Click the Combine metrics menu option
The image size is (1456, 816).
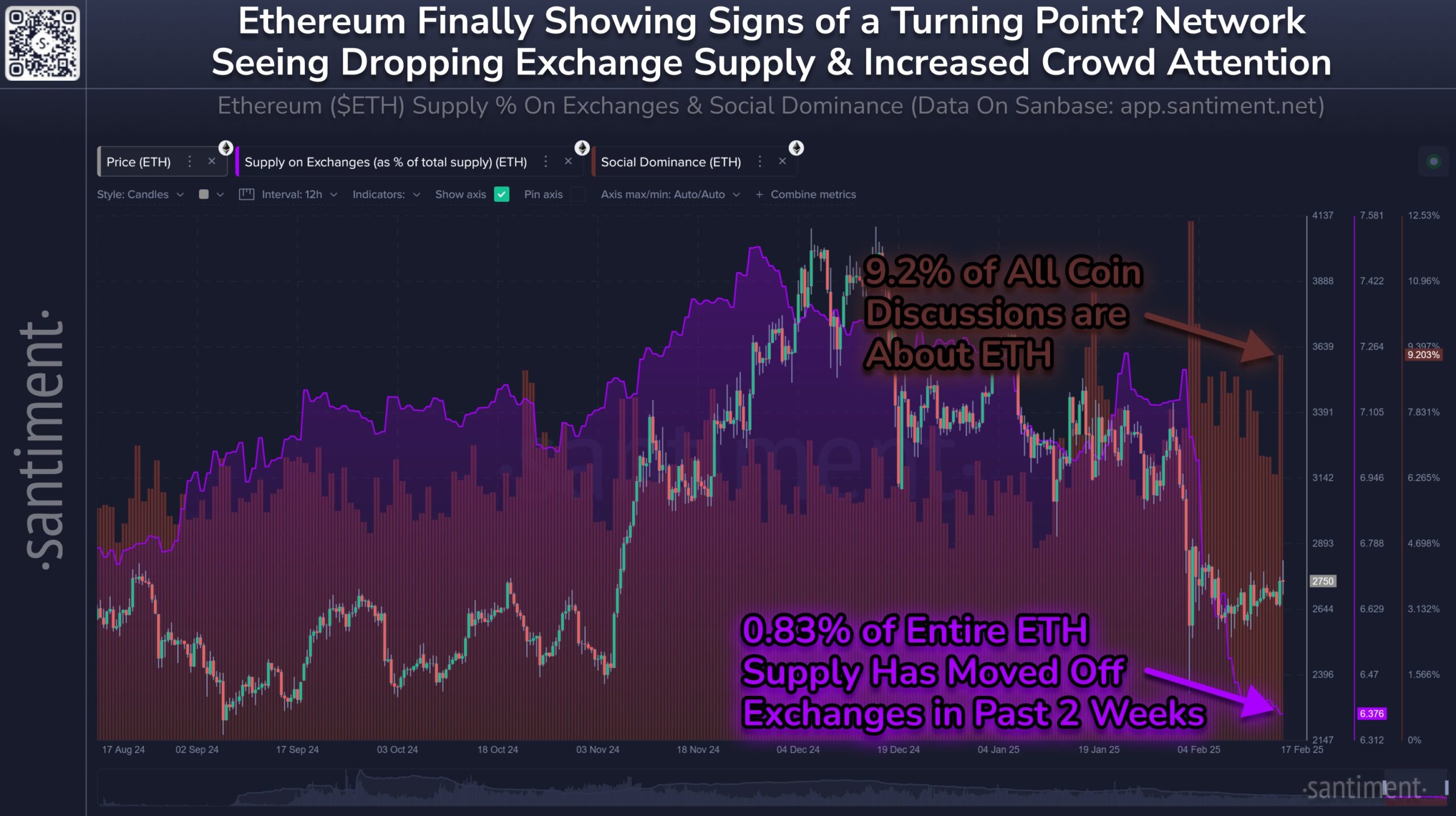click(813, 194)
